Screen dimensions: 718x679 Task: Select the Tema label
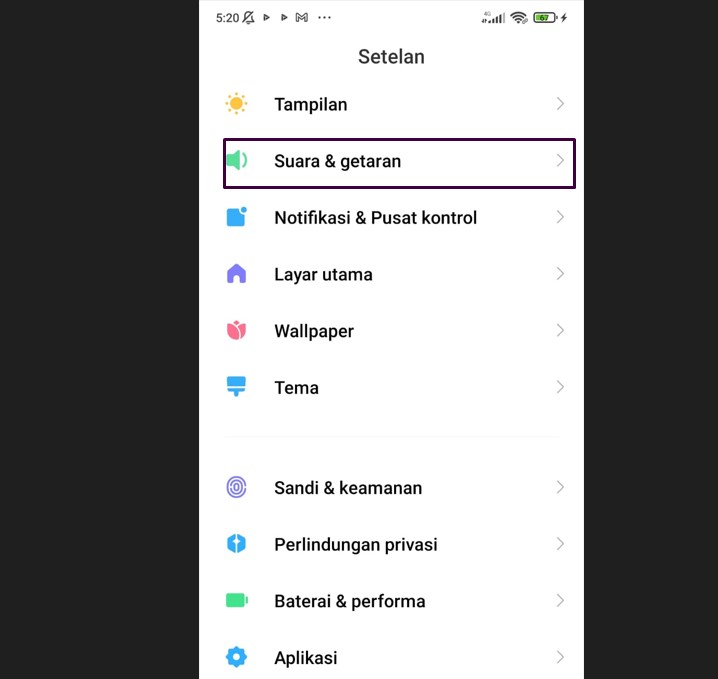(x=296, y=388)
